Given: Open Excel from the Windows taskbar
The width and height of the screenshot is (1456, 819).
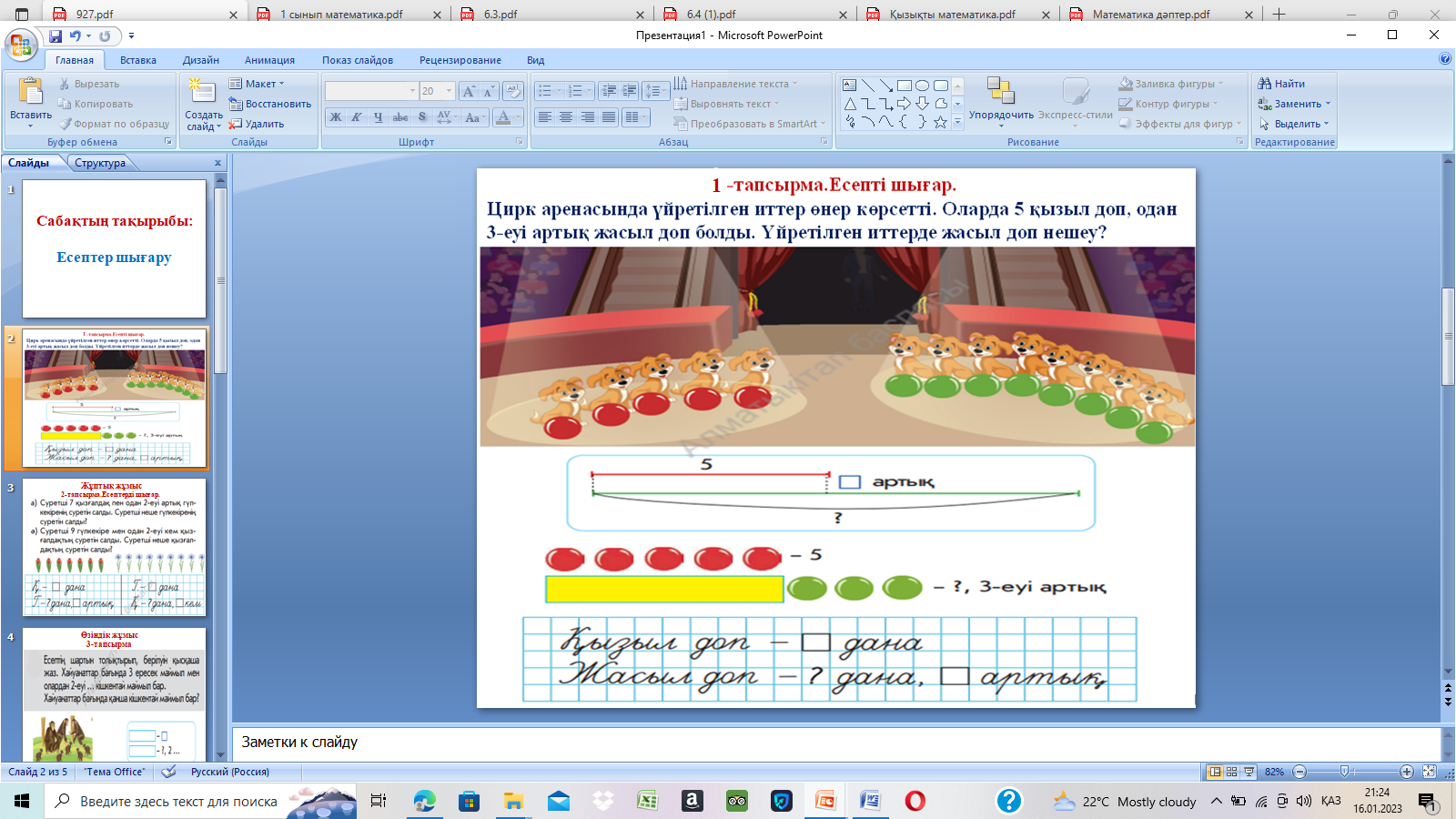Looking at the screenshot, I should [647, 801].
